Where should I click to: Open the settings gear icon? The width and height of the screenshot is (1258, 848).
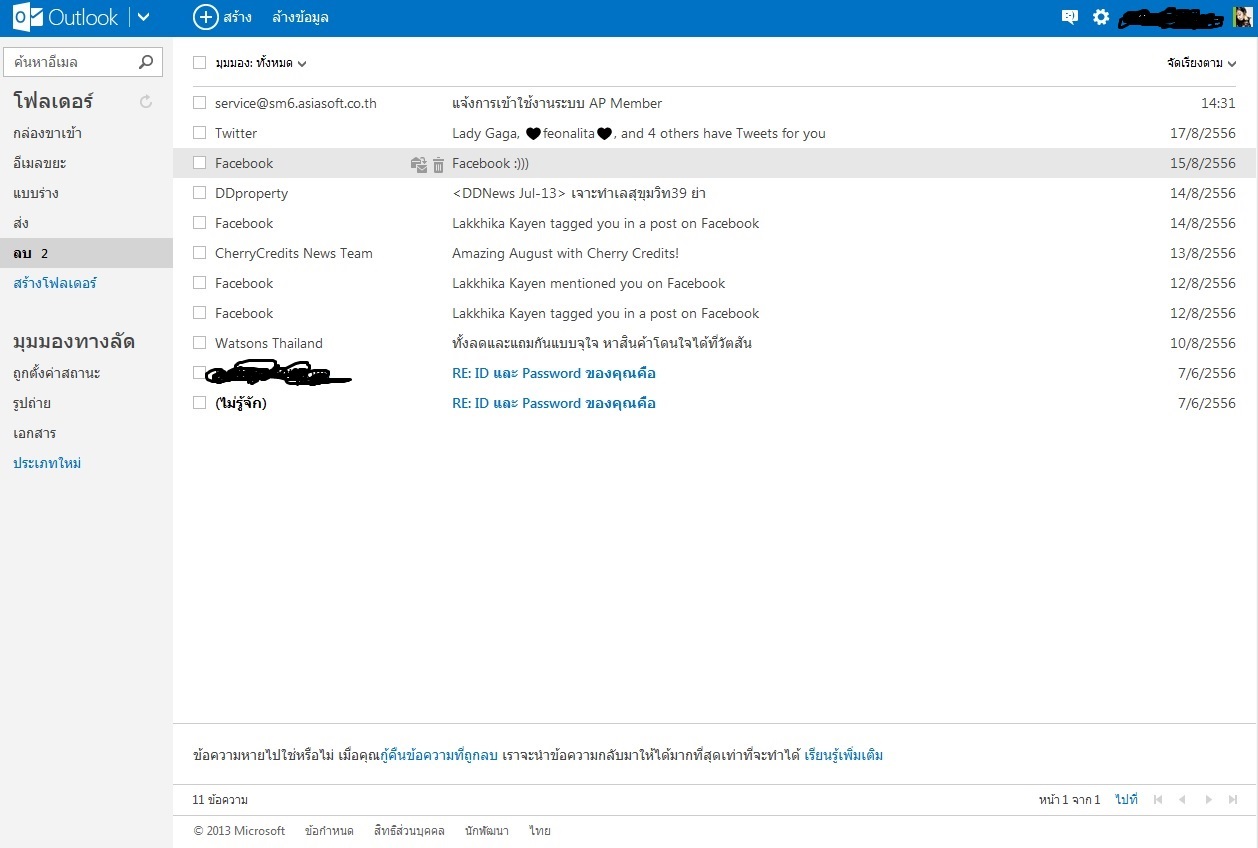[x=1101, y=17]
